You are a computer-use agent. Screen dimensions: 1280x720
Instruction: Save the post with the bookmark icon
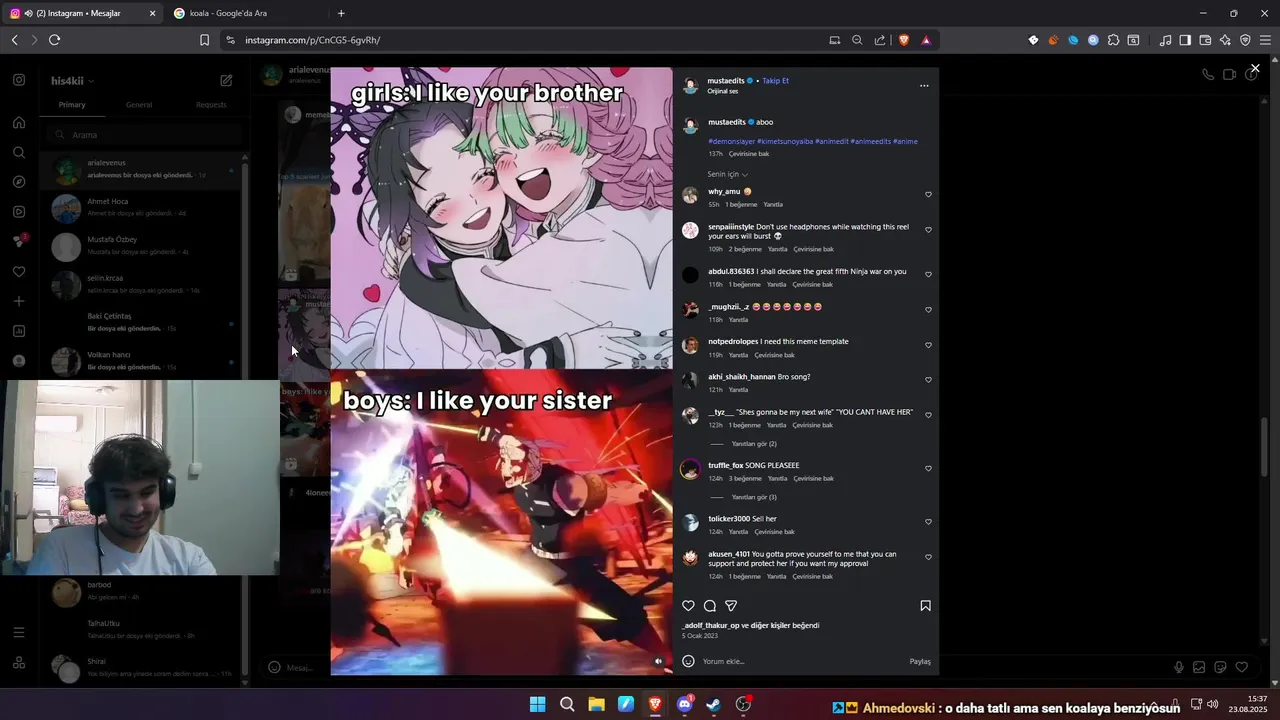(925, 606)
